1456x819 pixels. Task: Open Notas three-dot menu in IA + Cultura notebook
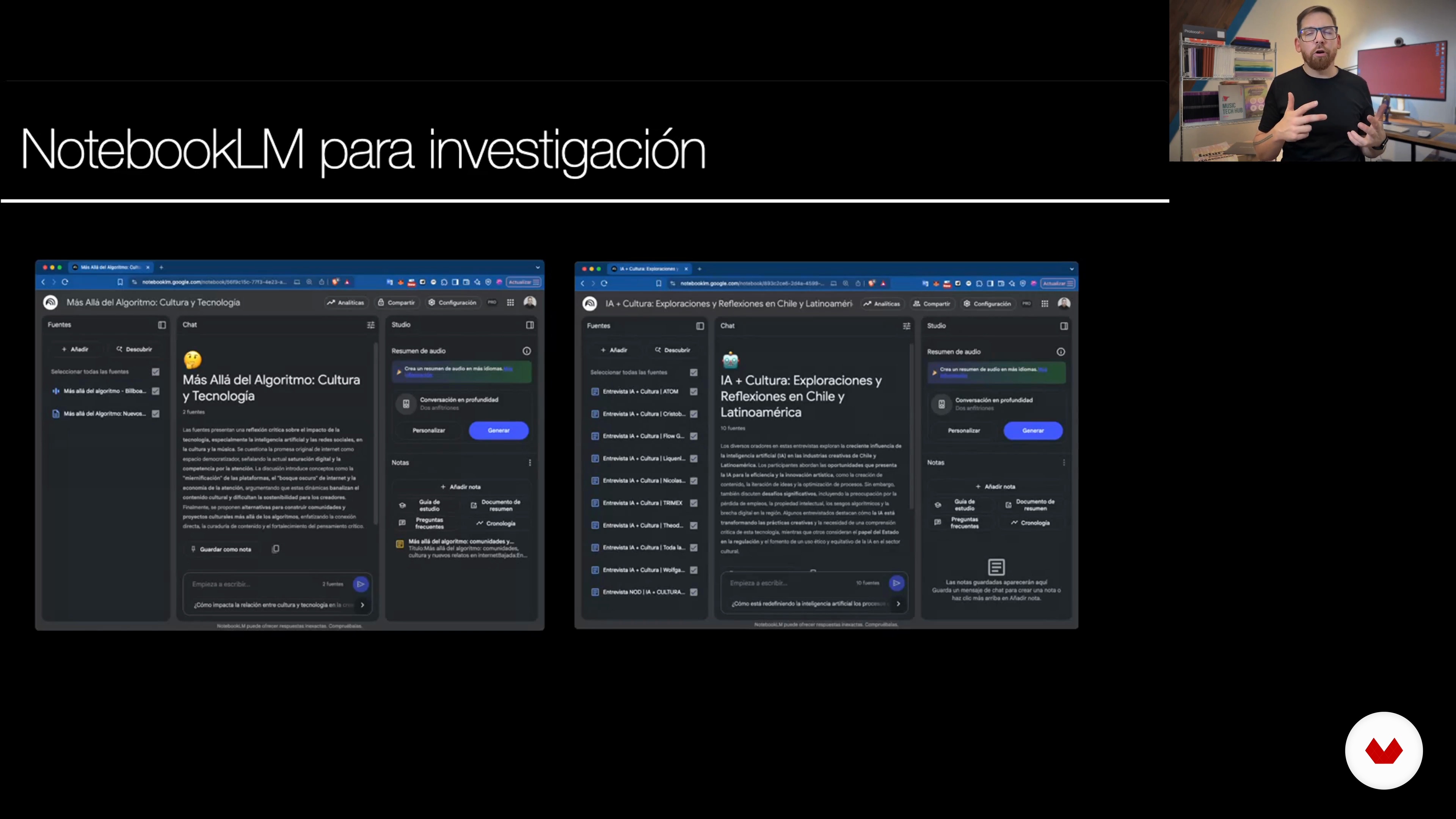coord(1064,463)
